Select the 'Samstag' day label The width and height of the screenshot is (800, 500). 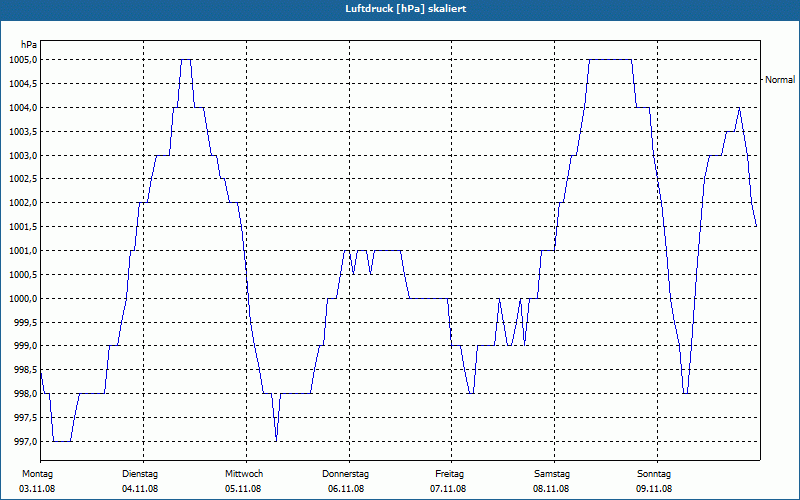pyautogui.click(x=552, y=474)
